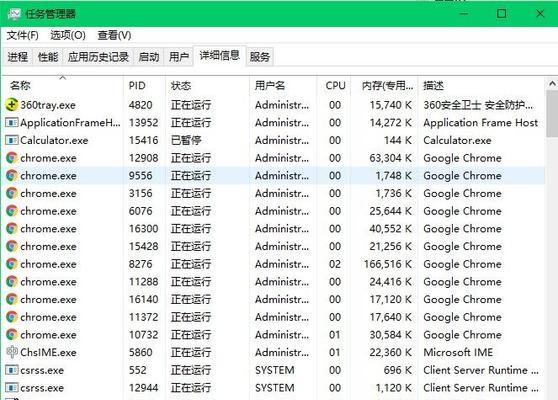The height and width of the screenshot is (400, 558).
Task: Click the 144 K memory value
Action: (398, 141)
